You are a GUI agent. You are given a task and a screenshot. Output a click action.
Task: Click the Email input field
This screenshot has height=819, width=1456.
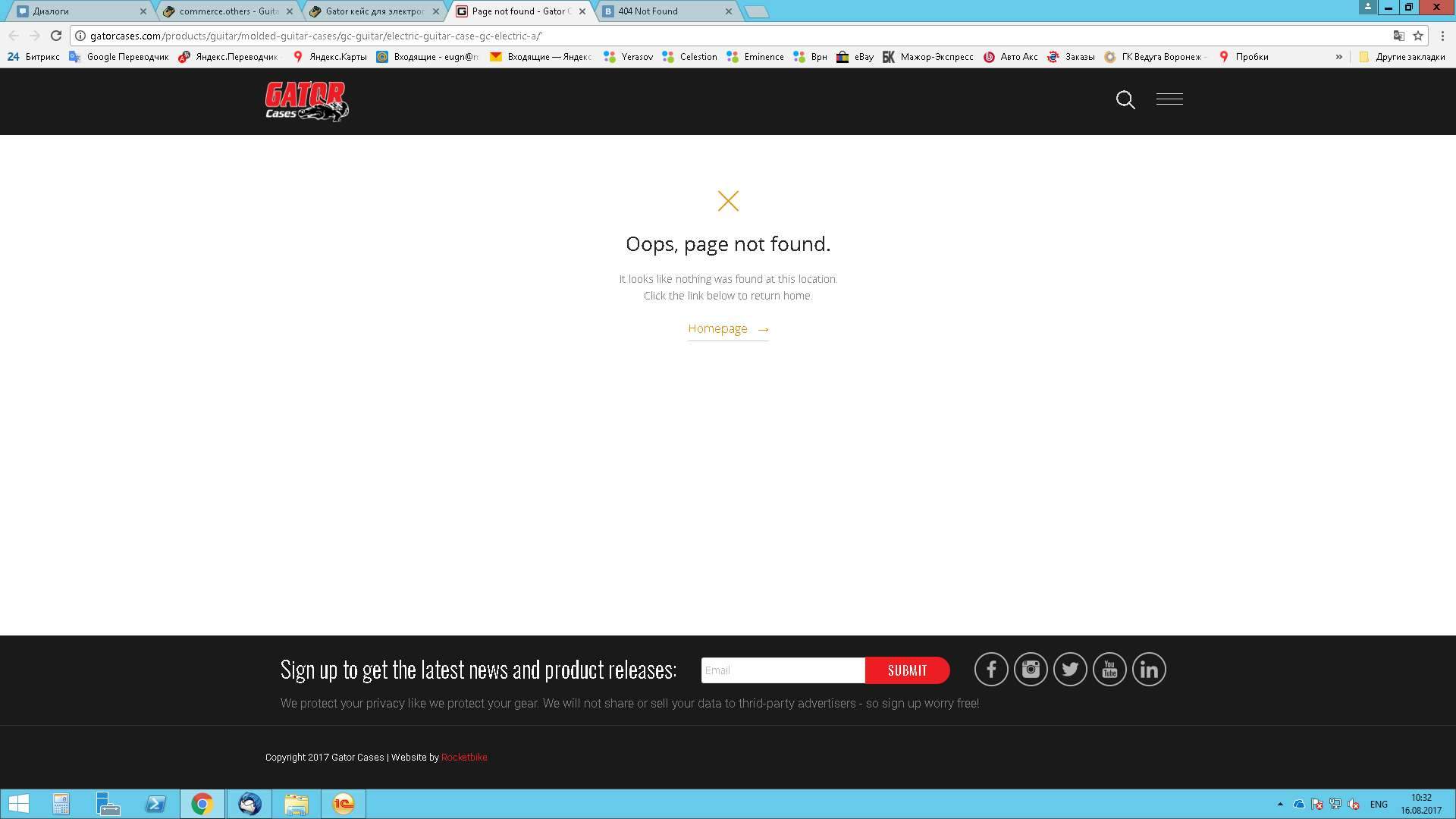[782, 670]
